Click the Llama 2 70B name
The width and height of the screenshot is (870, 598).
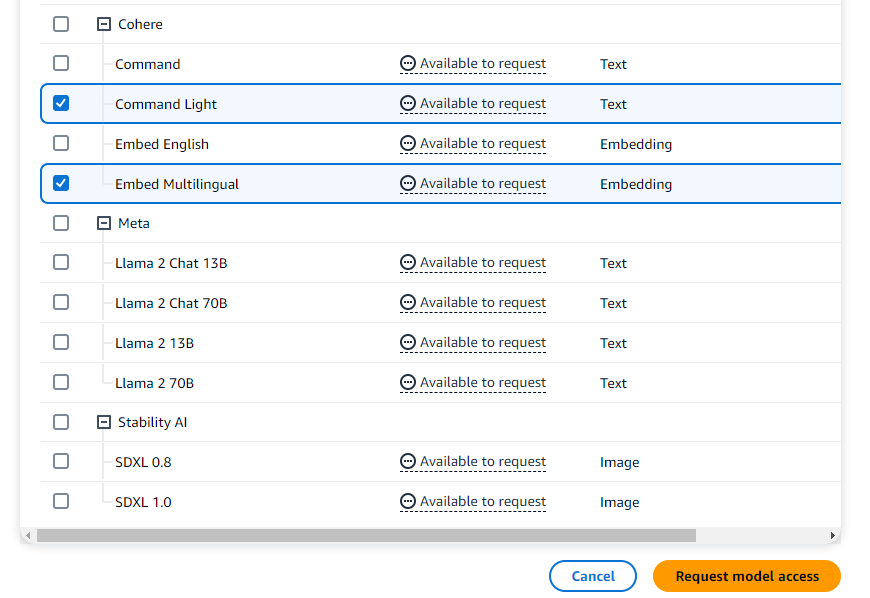click(154, 383)
